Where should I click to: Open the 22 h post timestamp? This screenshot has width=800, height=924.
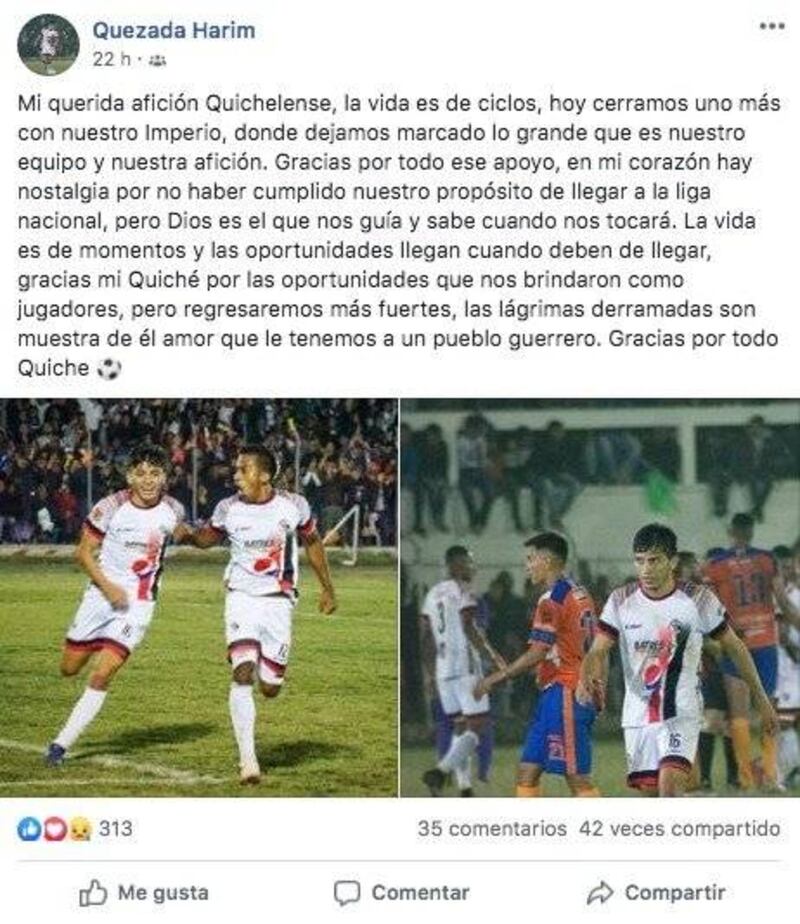pyautogui.click(x=111, y=59)
